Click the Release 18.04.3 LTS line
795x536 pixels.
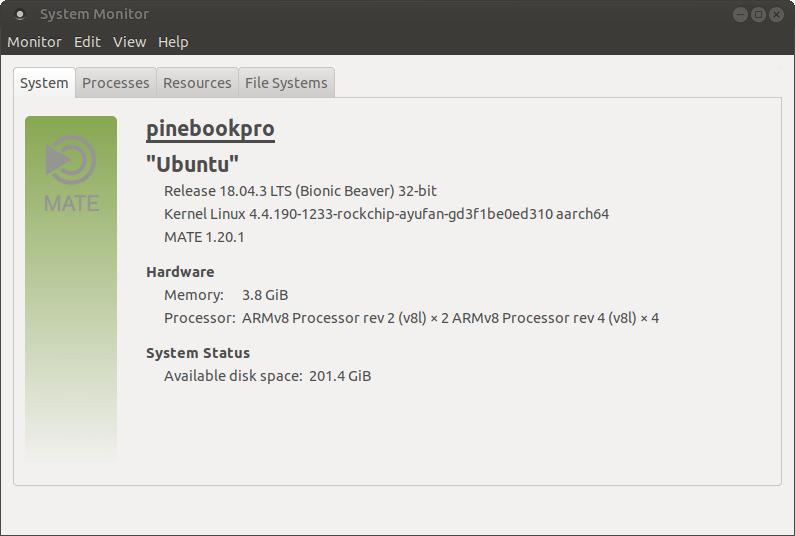pyautogui.click(x=300, y=190)
